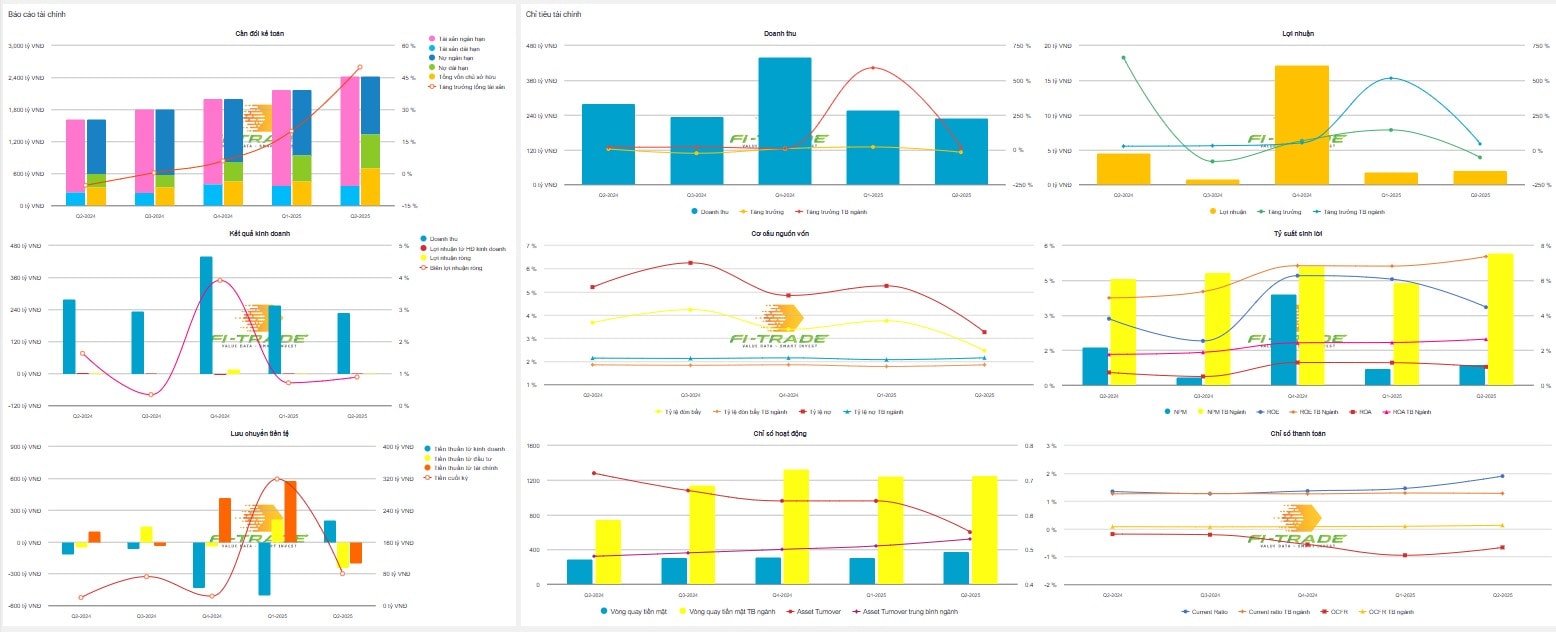This screenshot has width=1556, height=632.
Task: Click the Chỉ số thanh toán chart title
Action: (1298, 434)
